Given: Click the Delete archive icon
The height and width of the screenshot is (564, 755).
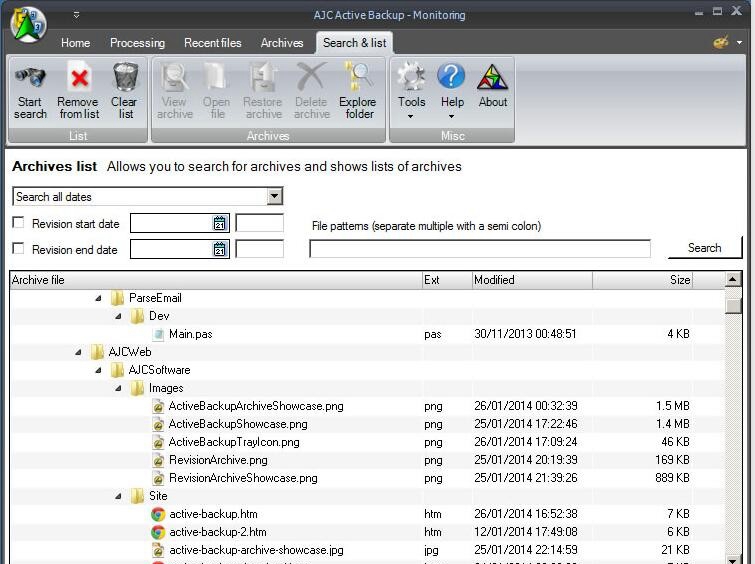Looking at the screenshot, I should point(311,77).
